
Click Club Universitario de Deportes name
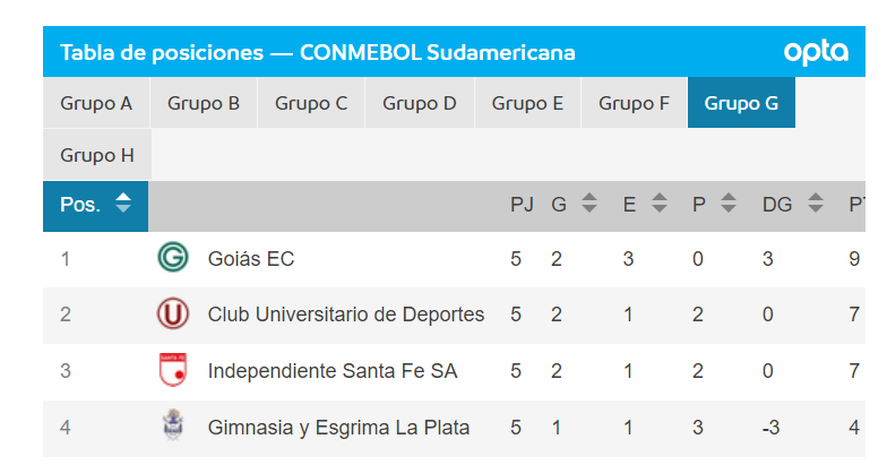point(346,315)
